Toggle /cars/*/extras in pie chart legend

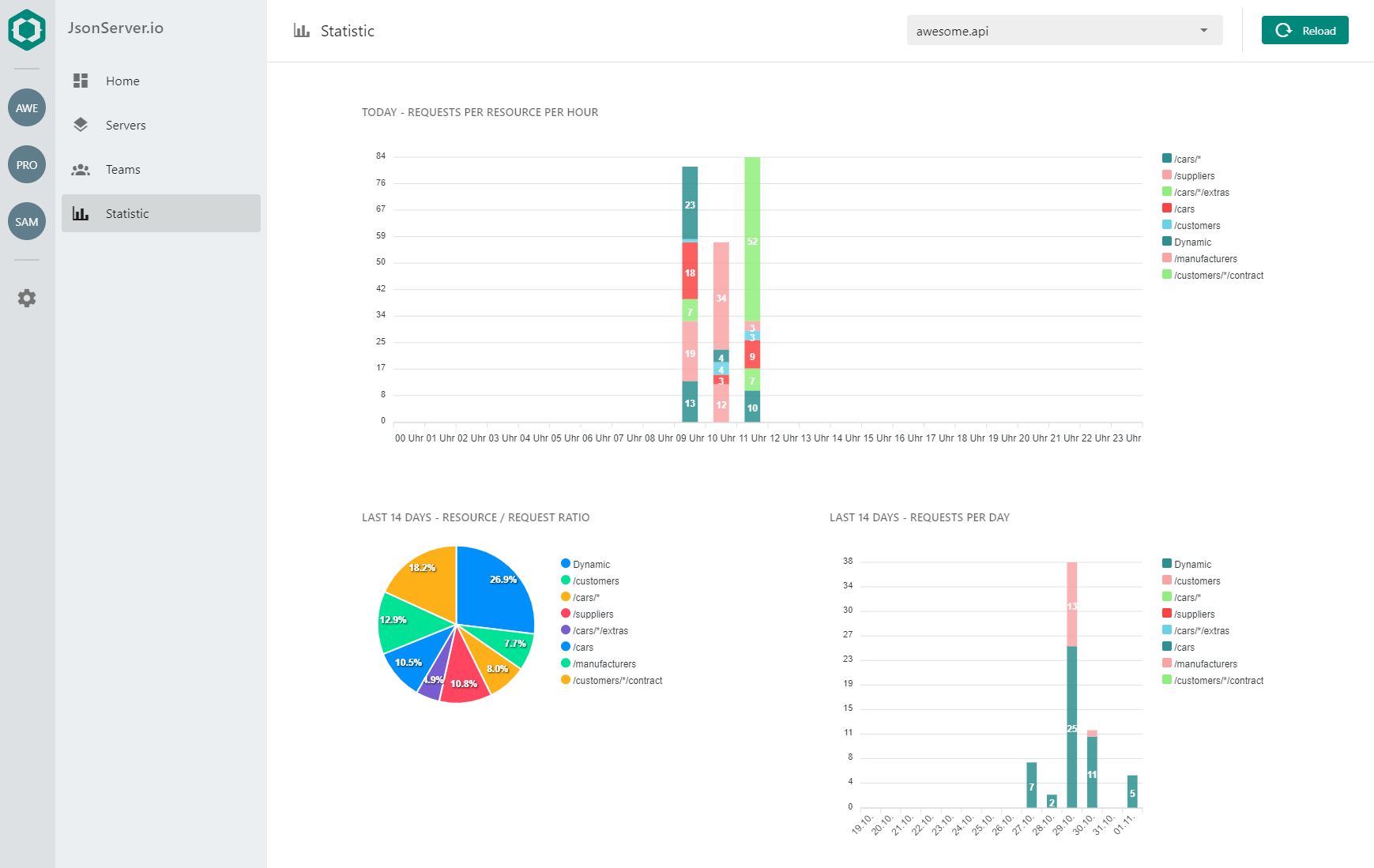click(x=594, y=630)
